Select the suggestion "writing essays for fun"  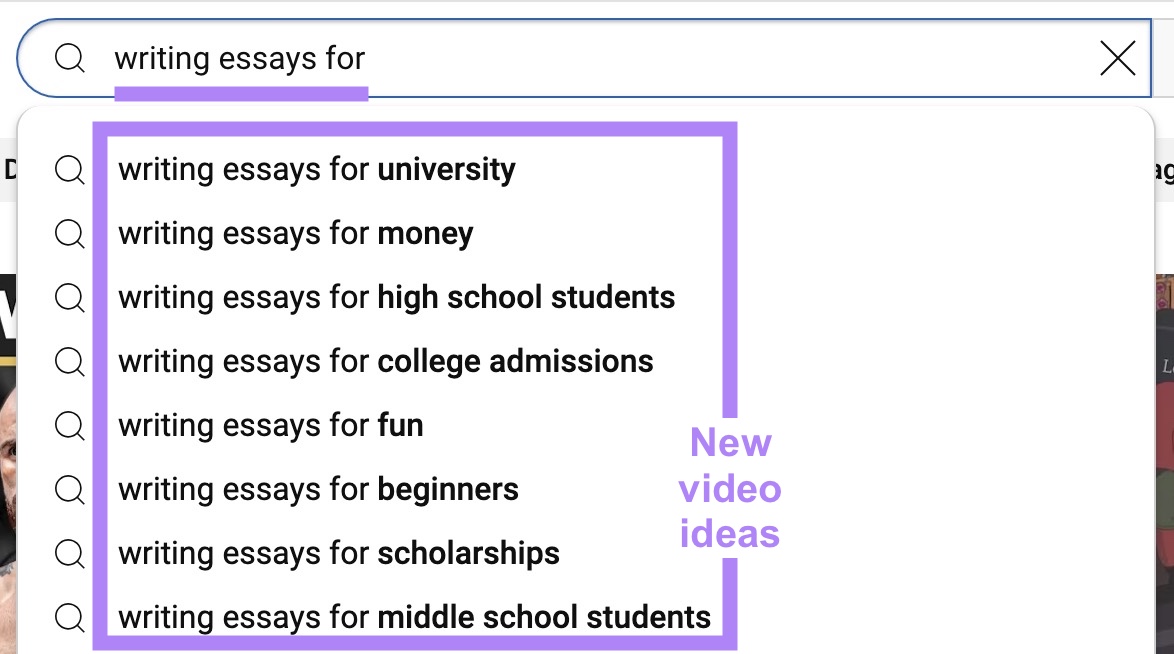click(271, 425)
